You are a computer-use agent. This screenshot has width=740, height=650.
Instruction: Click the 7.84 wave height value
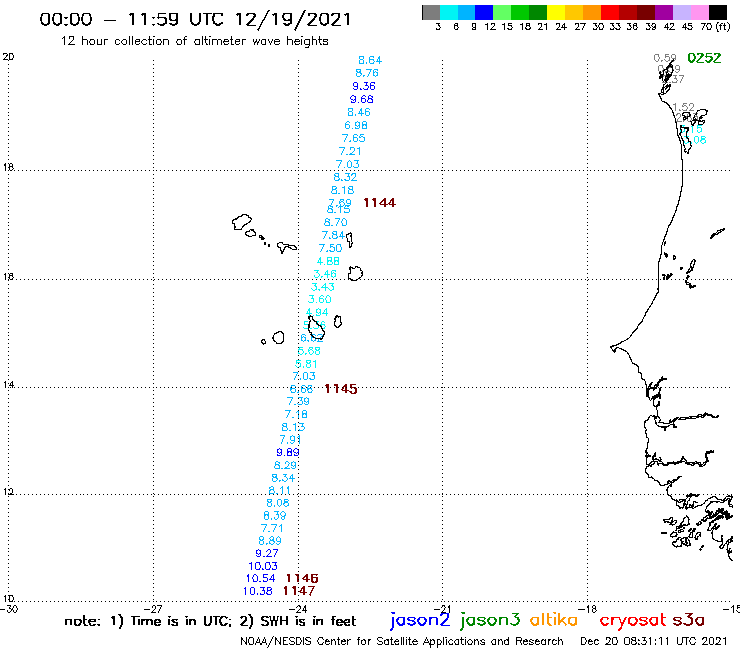click(333, 235)
